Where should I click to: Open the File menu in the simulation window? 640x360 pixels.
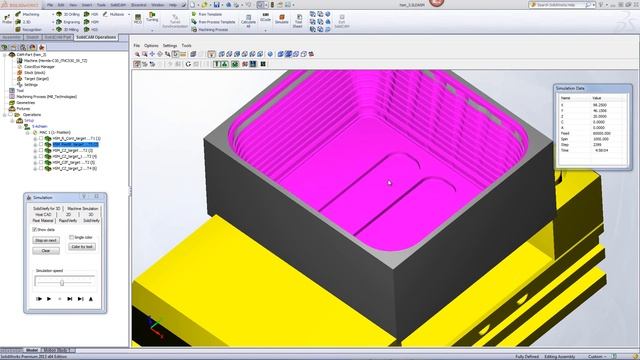(137, 46)
